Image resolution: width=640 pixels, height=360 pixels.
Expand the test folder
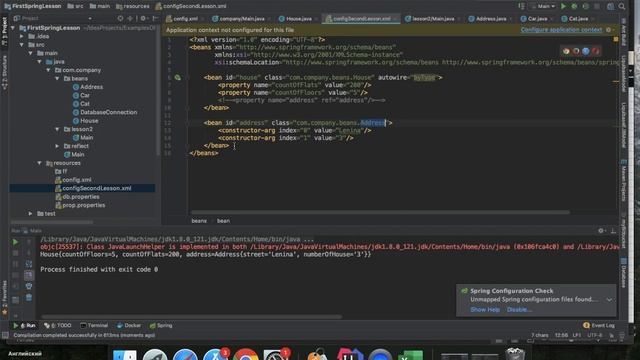coord(31,213)
